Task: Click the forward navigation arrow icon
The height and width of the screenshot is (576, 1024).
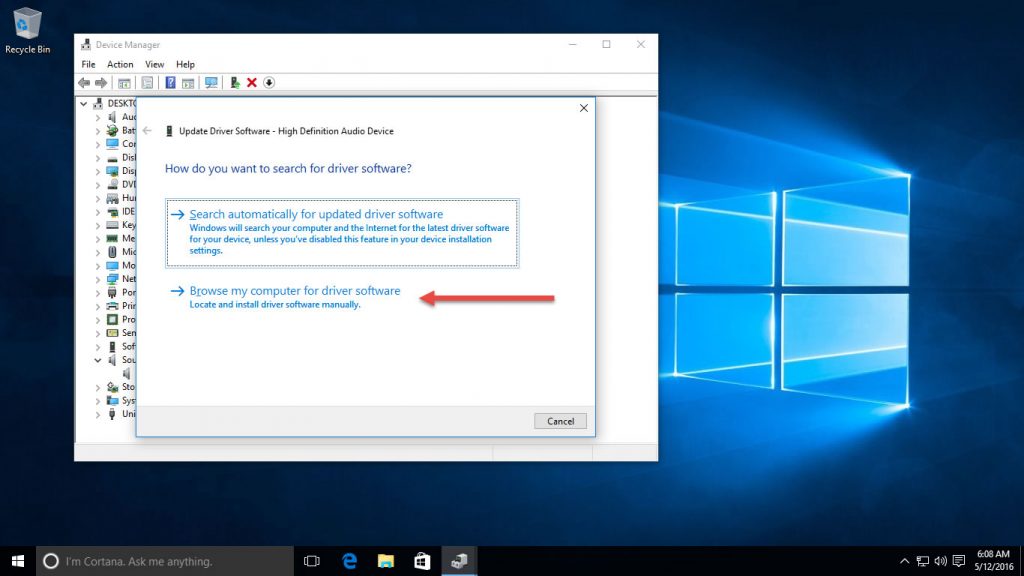Action: pyautogui.click(x=99, y=83)
